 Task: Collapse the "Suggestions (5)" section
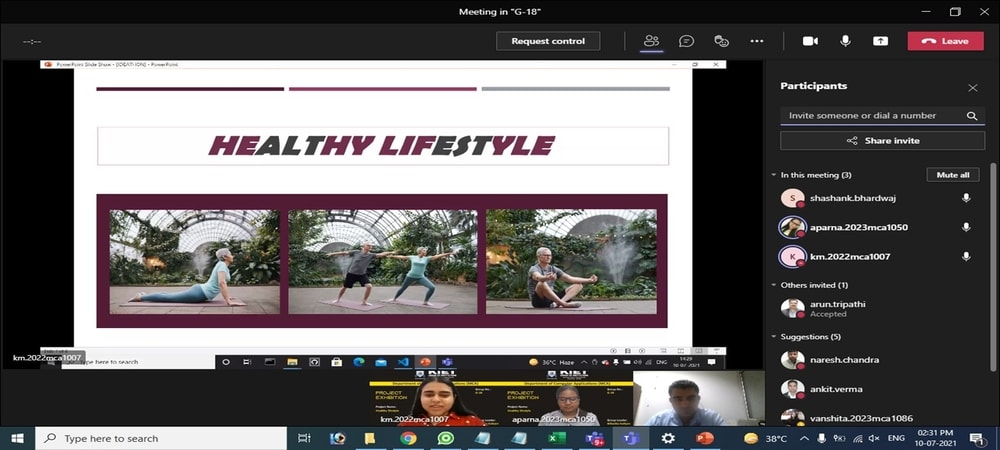coord(773,337)
